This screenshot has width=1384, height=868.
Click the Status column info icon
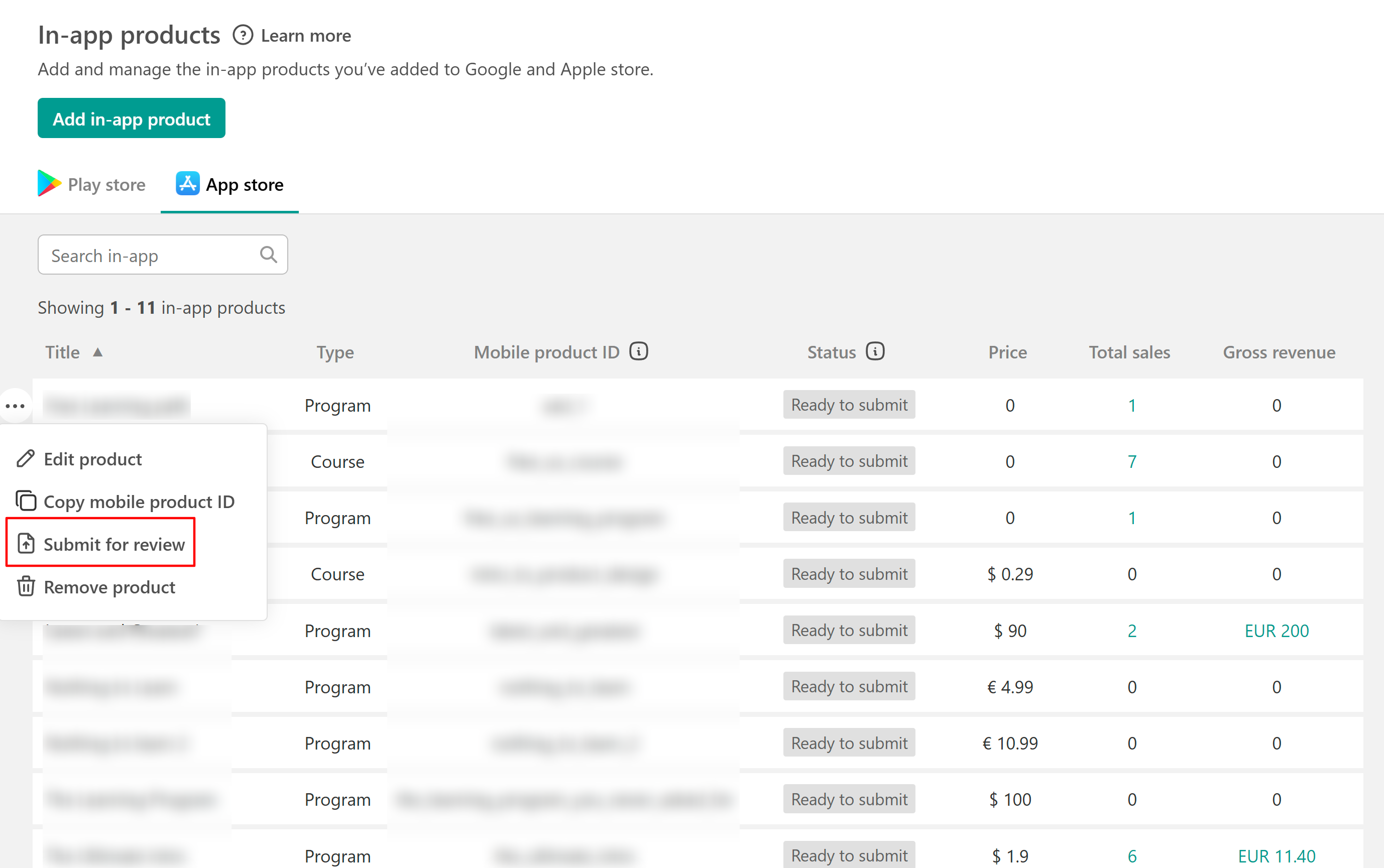click(x=875, y=351)
